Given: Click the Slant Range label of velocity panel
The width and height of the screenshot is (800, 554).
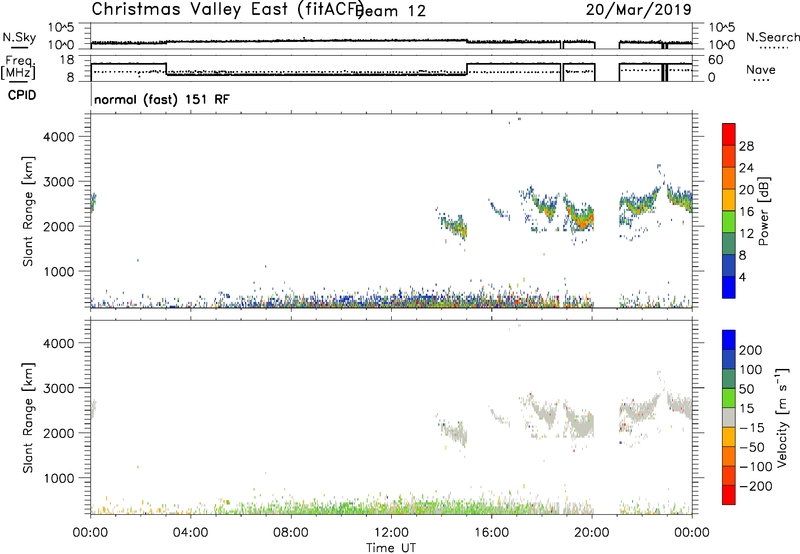Looking at the screenshot, I should pyautogui.click(x=29, y=417).
